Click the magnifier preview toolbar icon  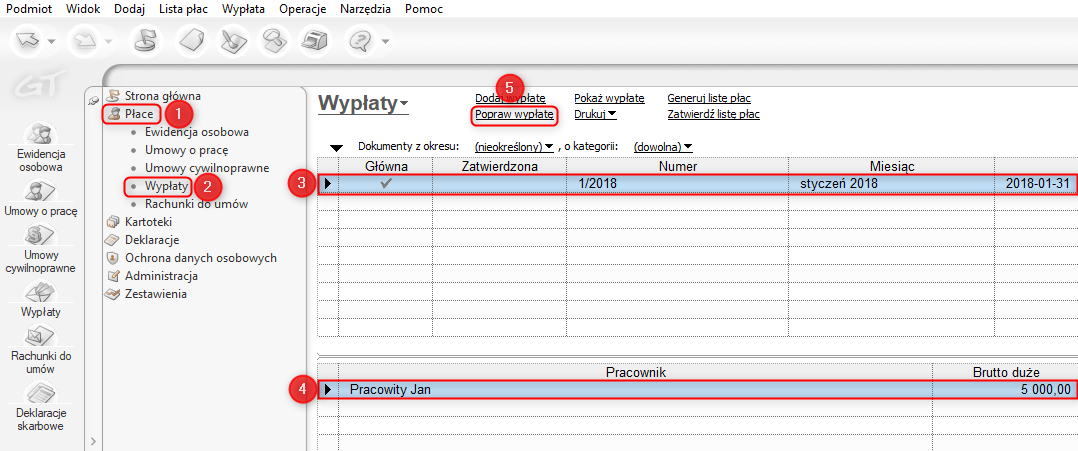[x=276, y=41]
